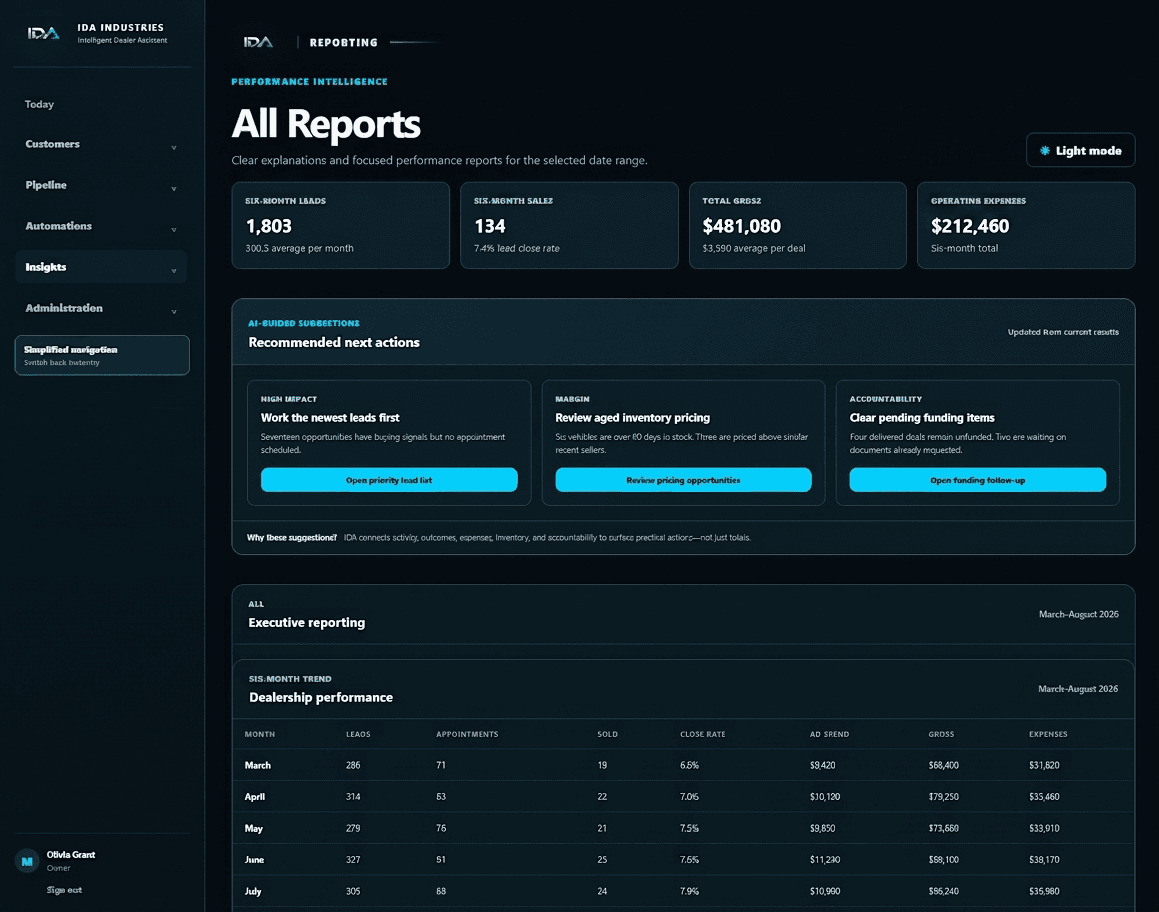Toggle Simplified navigation switch
Screen dimensions: 1159x912
102,355
